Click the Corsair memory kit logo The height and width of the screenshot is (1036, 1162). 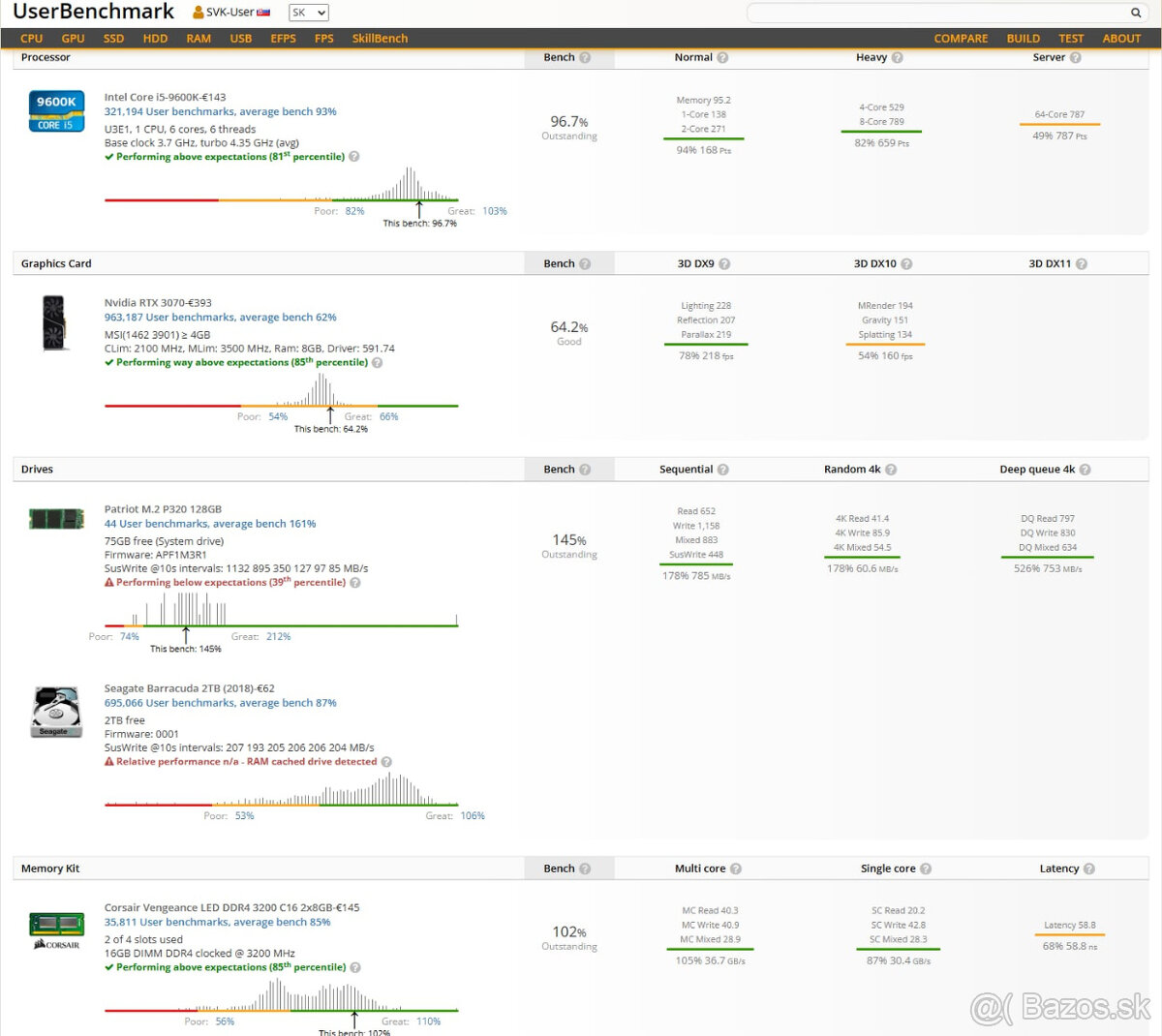(x=56, y=929)
